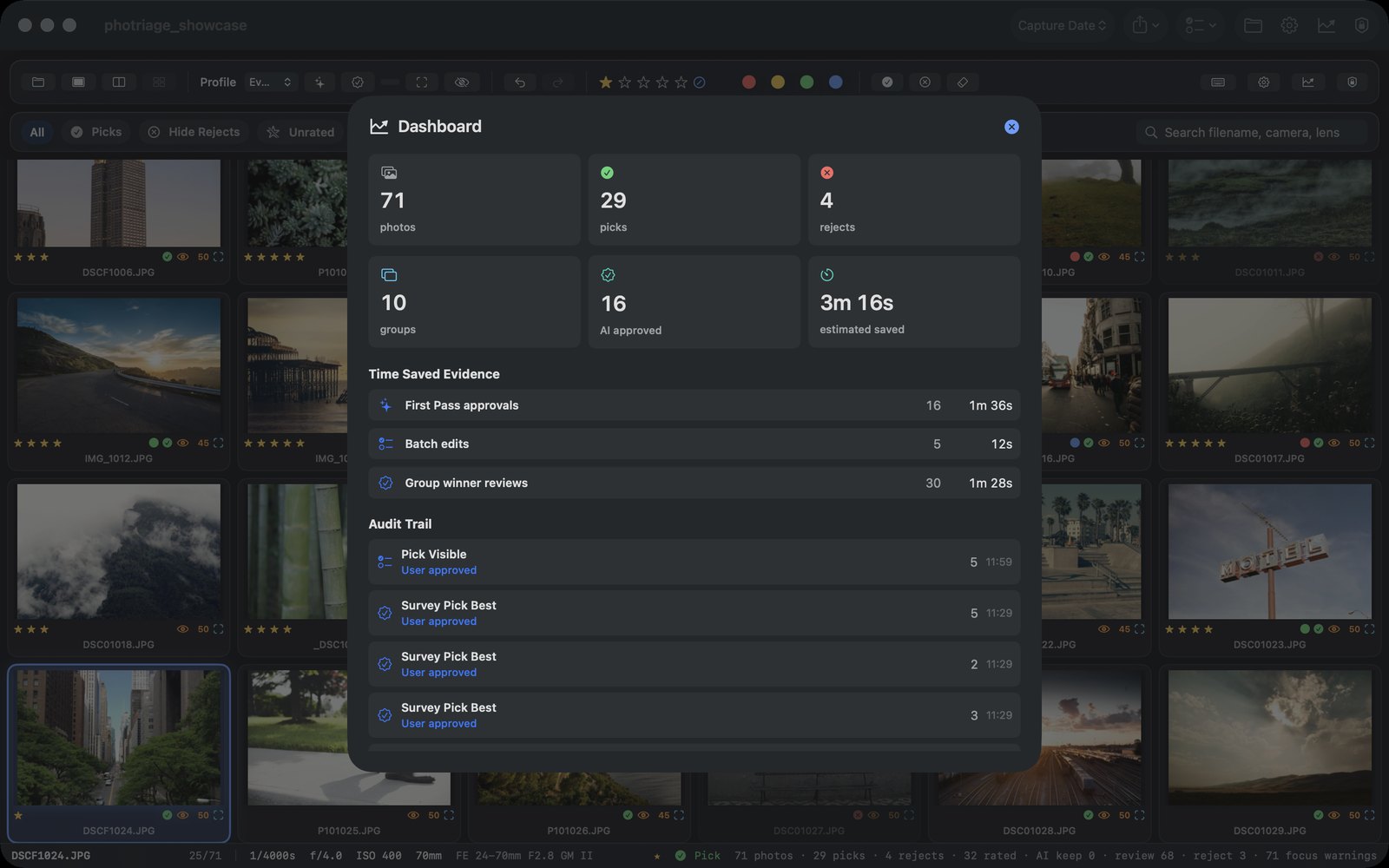Open keyboard shortcuts icon in toolbar
The width and height of the screenshot is (1389, 868).
tap(1218, 82)
